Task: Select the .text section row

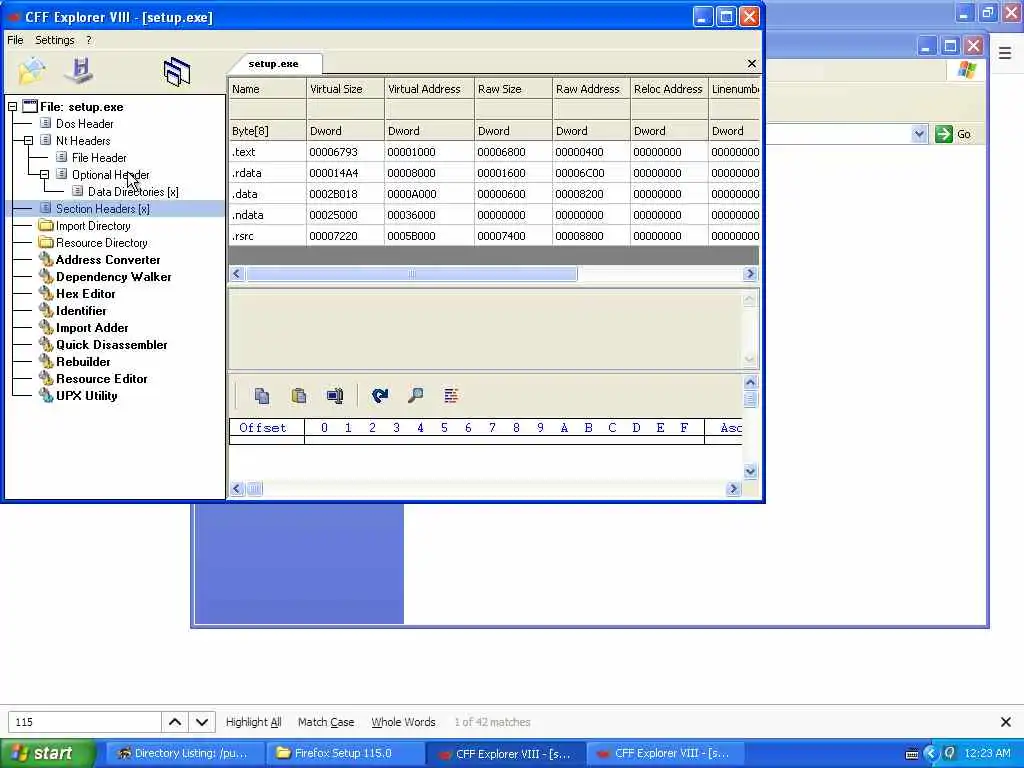Action: point(494,152)
